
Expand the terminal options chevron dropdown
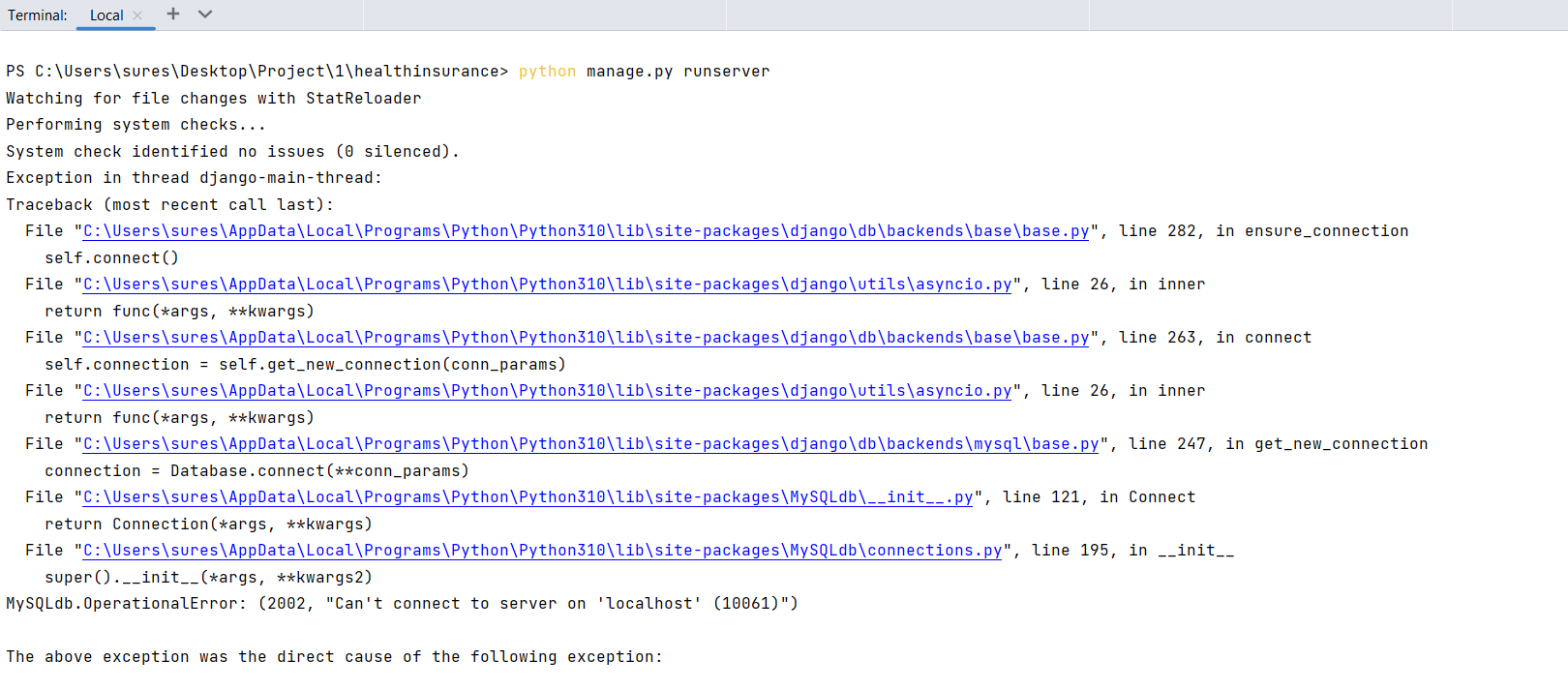pos(205,15)
